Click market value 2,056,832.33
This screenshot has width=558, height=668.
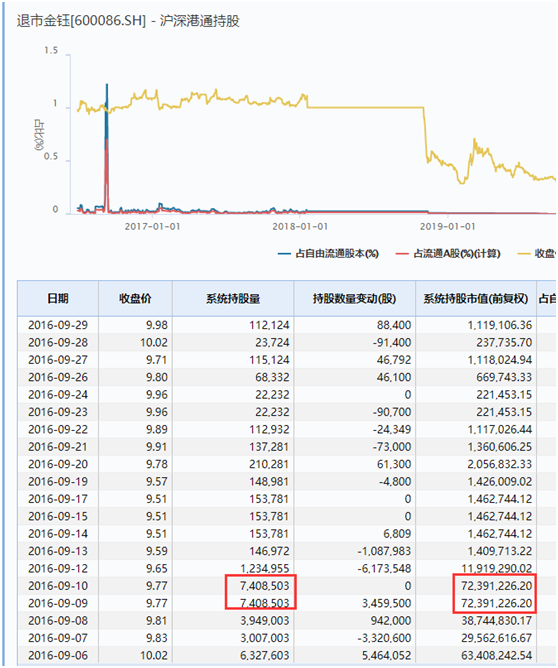500,464
